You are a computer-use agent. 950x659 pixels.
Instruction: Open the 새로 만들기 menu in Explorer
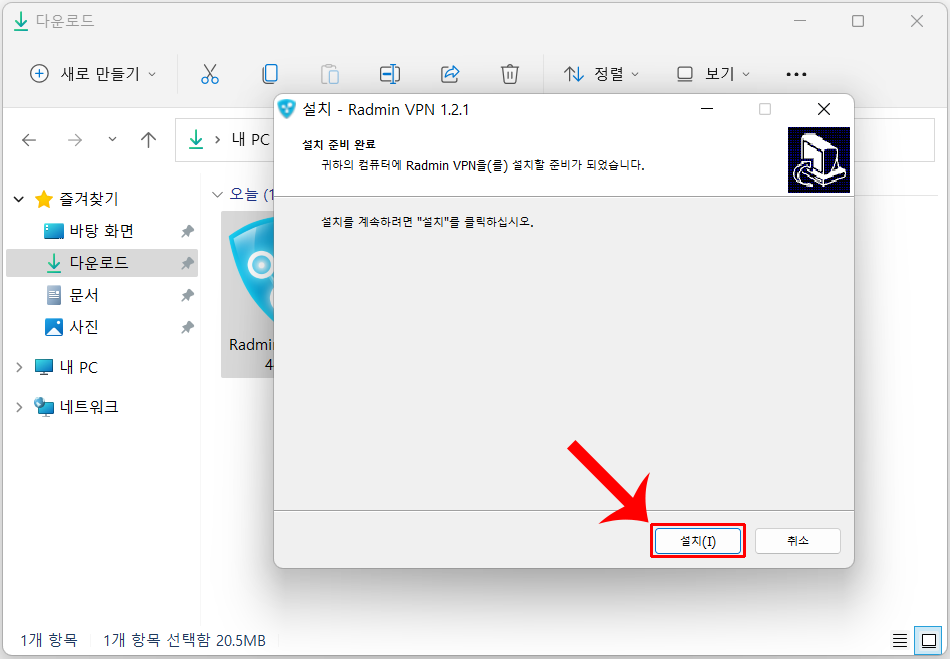93,74
